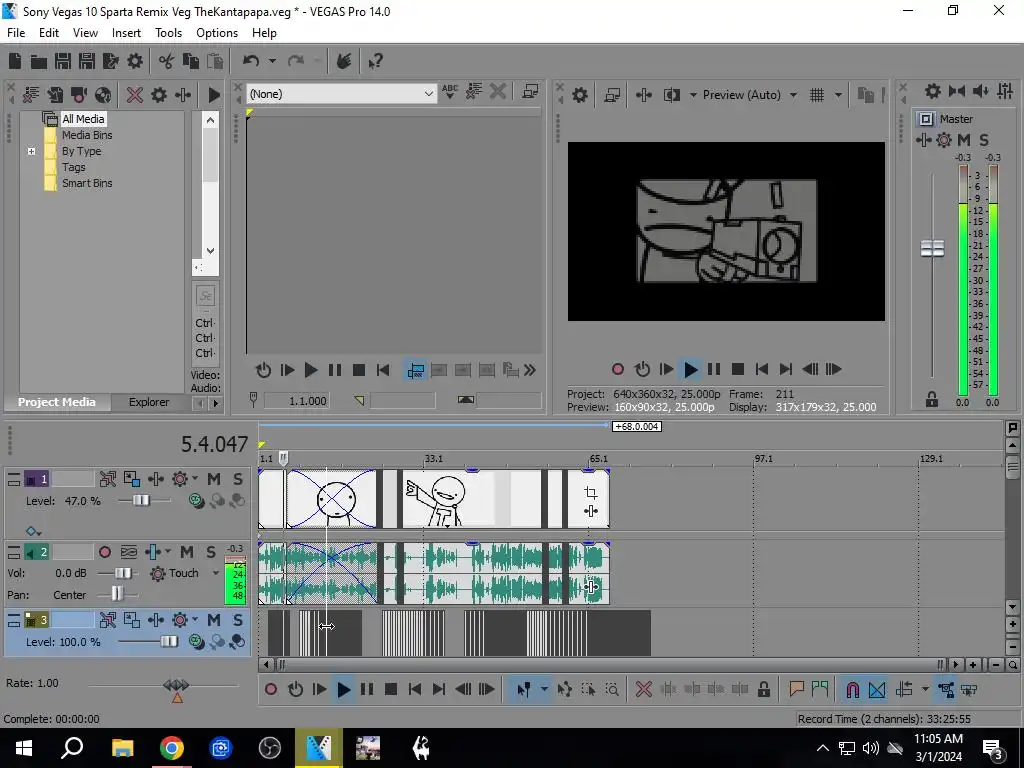The width and height of the screenshot is (1024, 768).
Task: Create a new project with New icon
Action: (14, 61)
